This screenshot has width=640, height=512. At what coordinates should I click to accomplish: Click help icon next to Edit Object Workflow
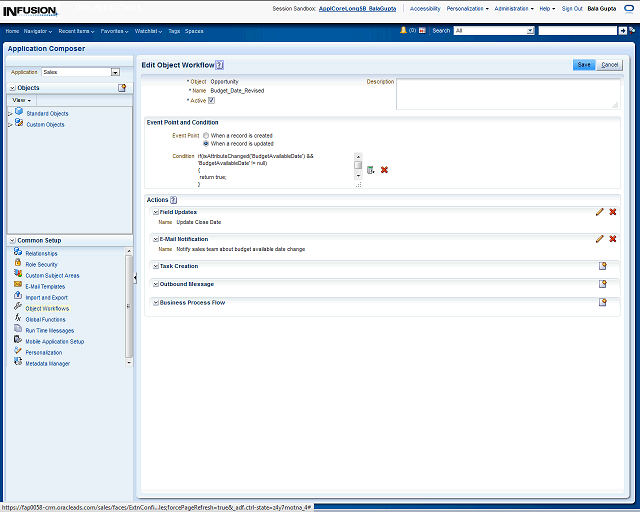(219, 64)
